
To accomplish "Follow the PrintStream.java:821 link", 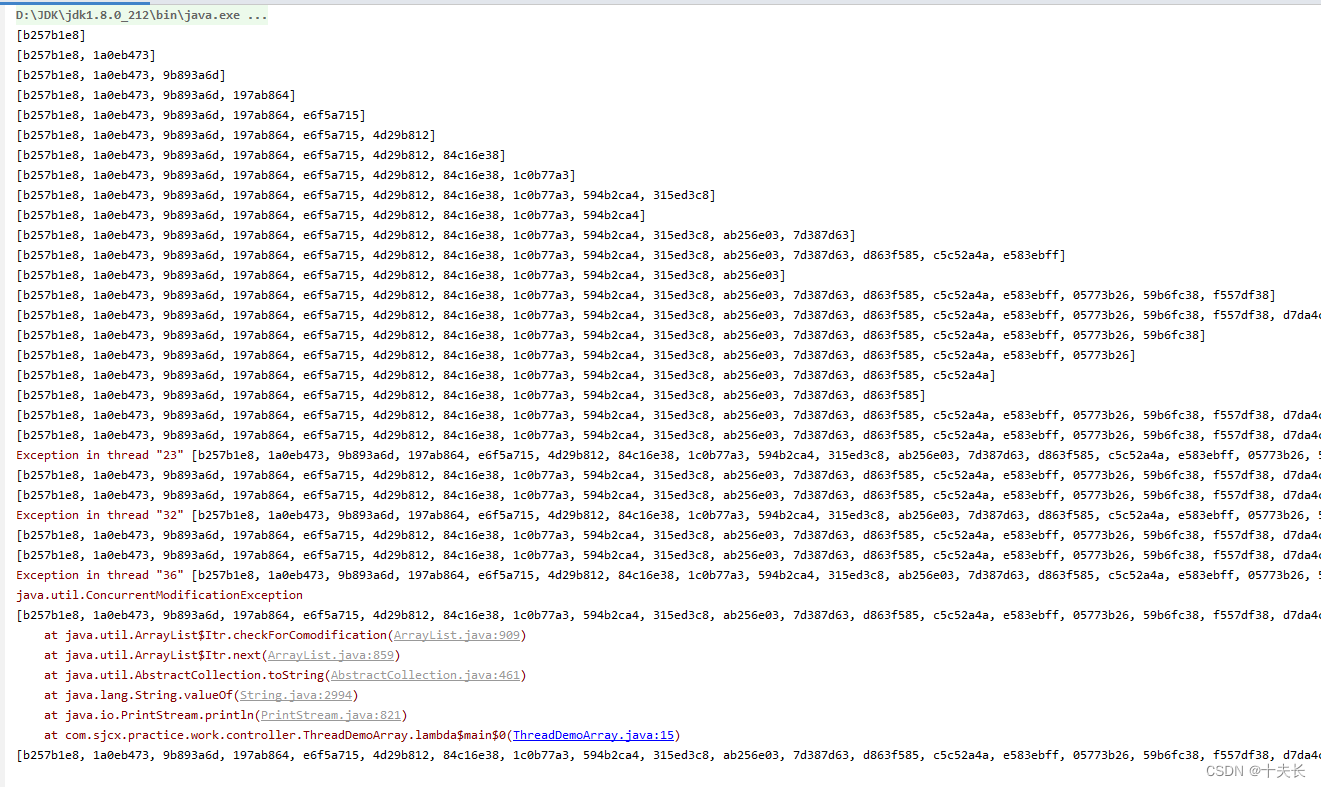I will click(x=330, y=715).
